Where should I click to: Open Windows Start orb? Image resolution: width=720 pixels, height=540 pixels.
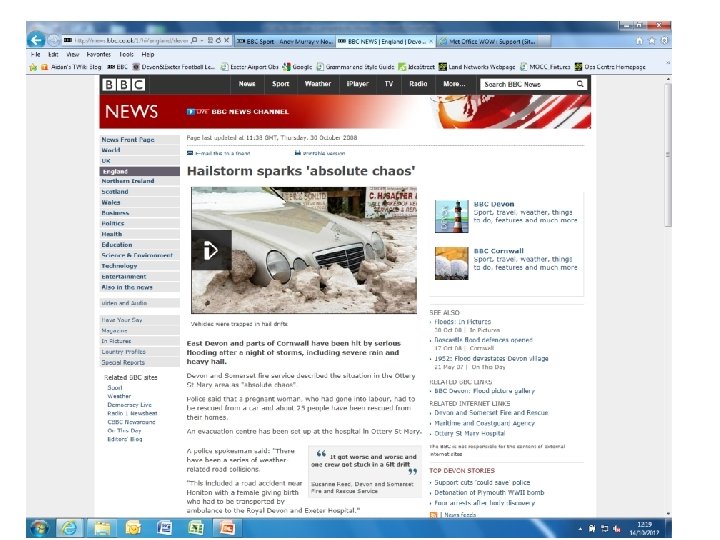point(39,528)
